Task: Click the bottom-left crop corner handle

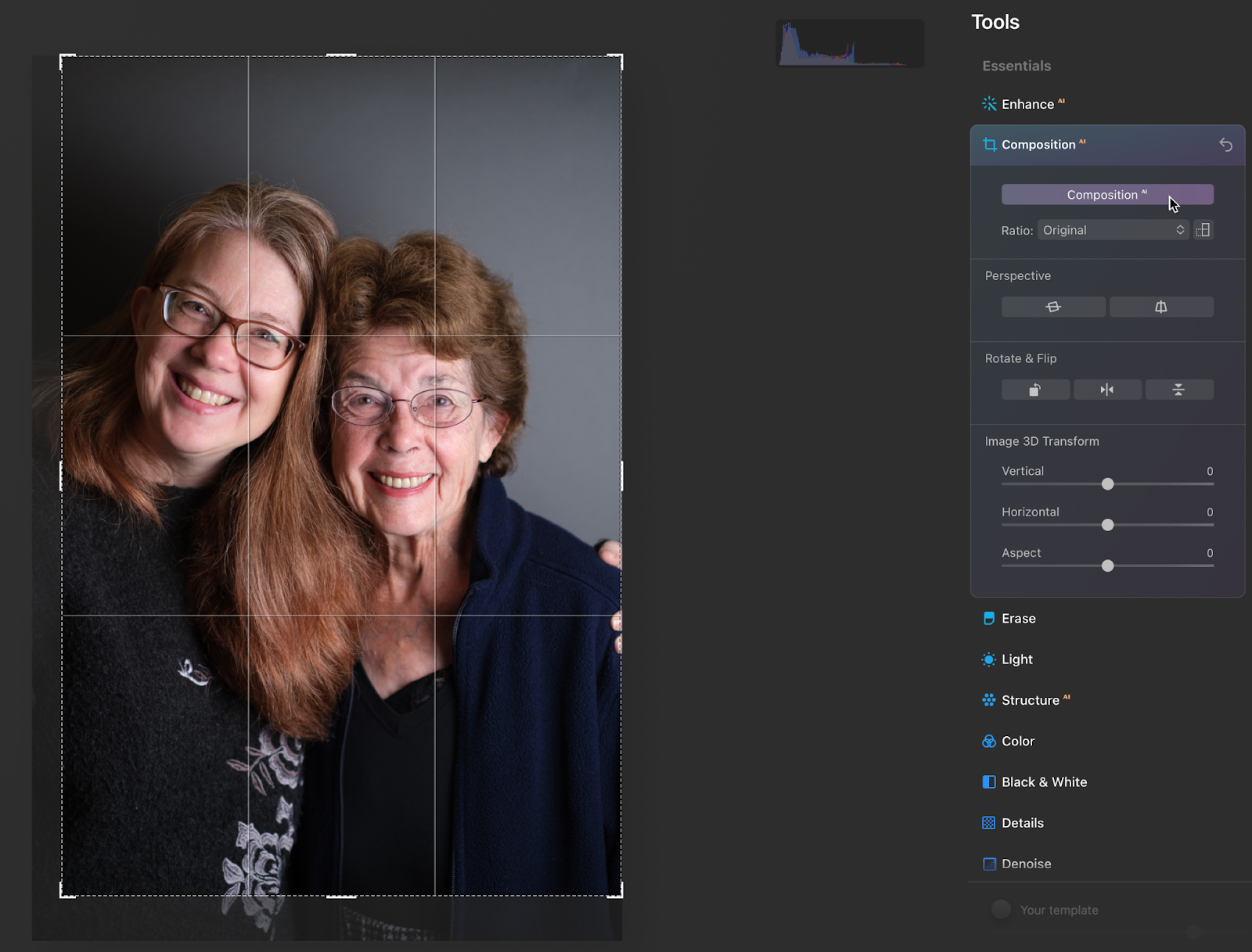Action: click(x=63, y=895)
